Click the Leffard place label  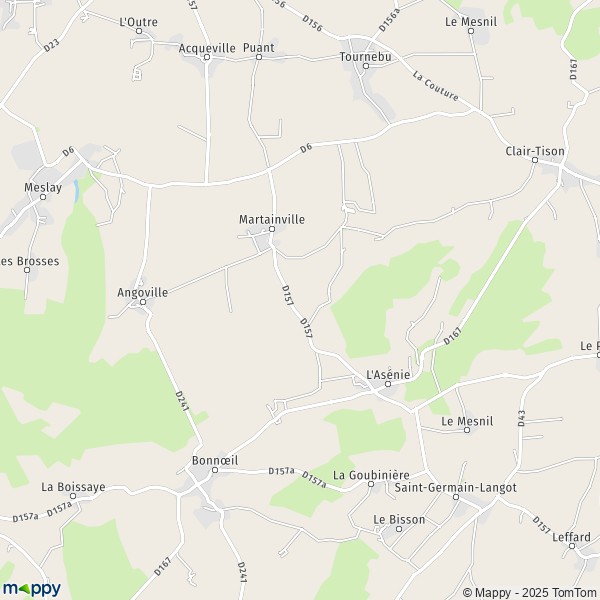click(571, 537)
